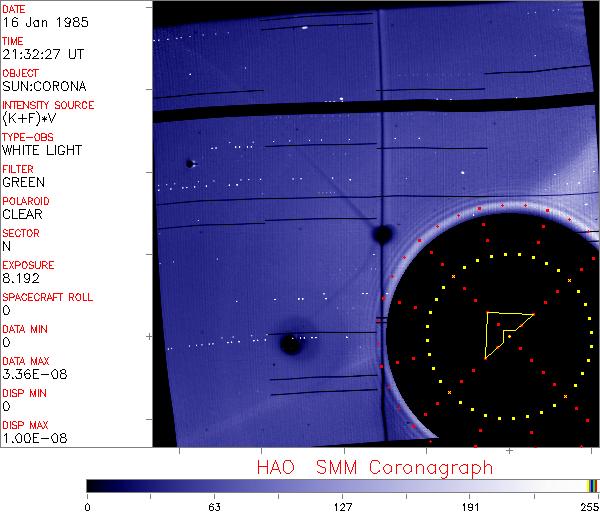Screen dimensions: 600x512
Task: Click the 127 tick label on color bar
Action: coord(342,507)
